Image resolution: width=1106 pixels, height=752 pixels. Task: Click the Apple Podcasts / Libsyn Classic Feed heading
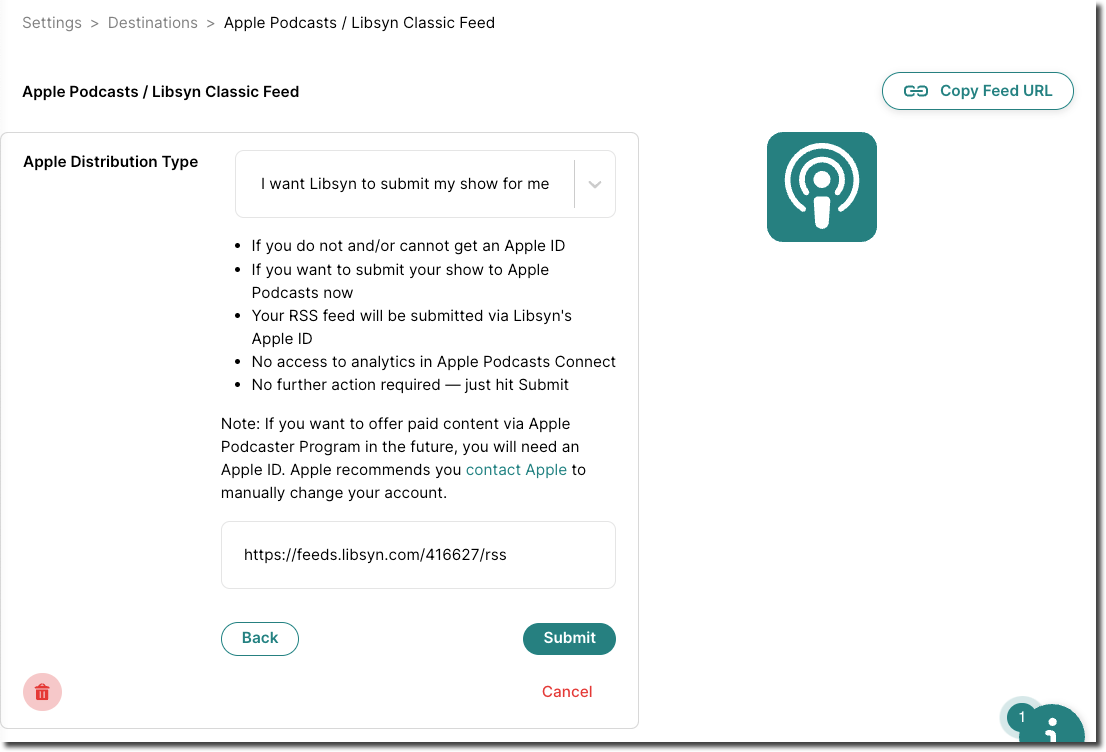[160, 91]
